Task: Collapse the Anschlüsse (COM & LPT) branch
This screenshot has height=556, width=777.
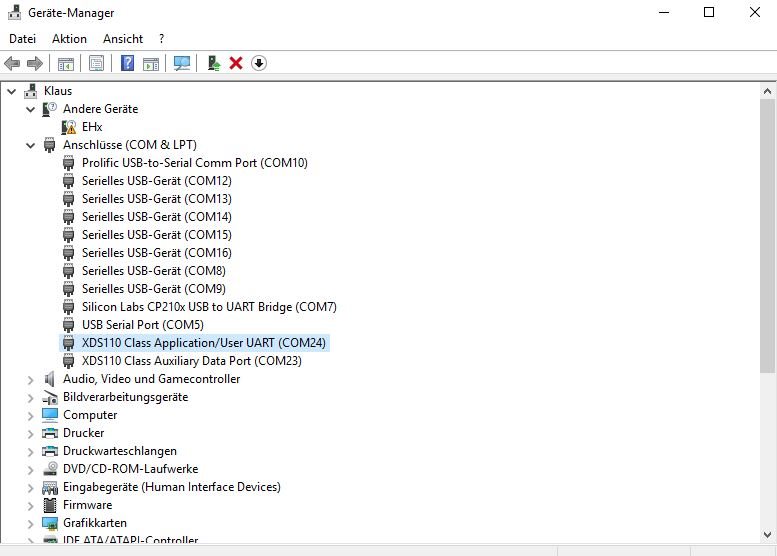Action: [x=31, y=145]
